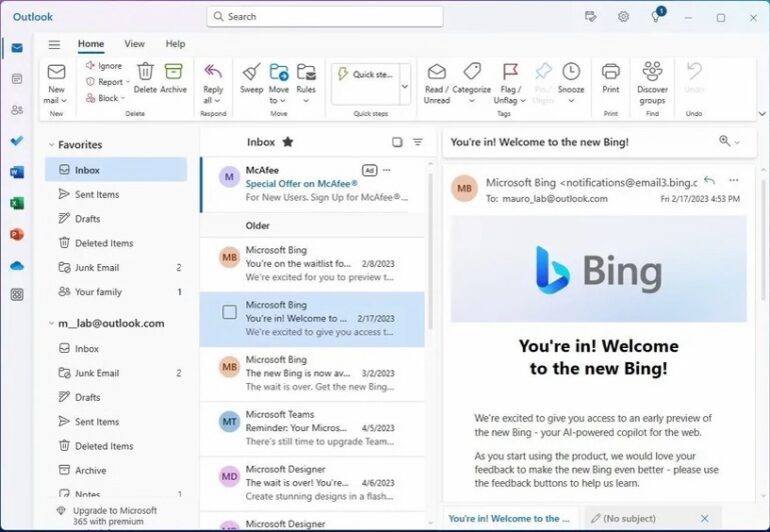Click Upgrade to Microsoft 365 link
Image resolution: width=770 pixels, height=532 pixels.
[115, 516]
